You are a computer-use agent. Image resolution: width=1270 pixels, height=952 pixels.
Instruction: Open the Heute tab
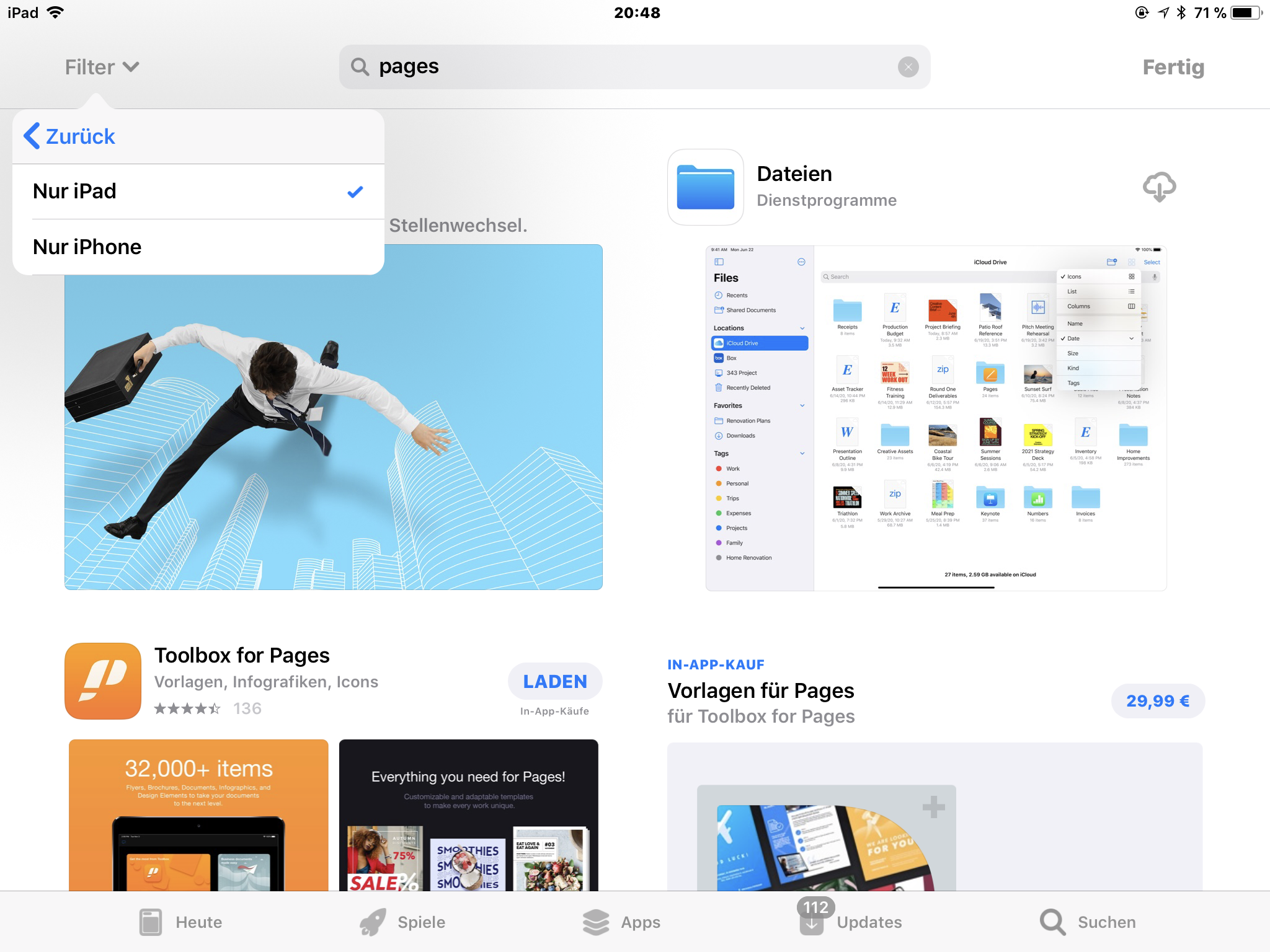click(180, 922)
